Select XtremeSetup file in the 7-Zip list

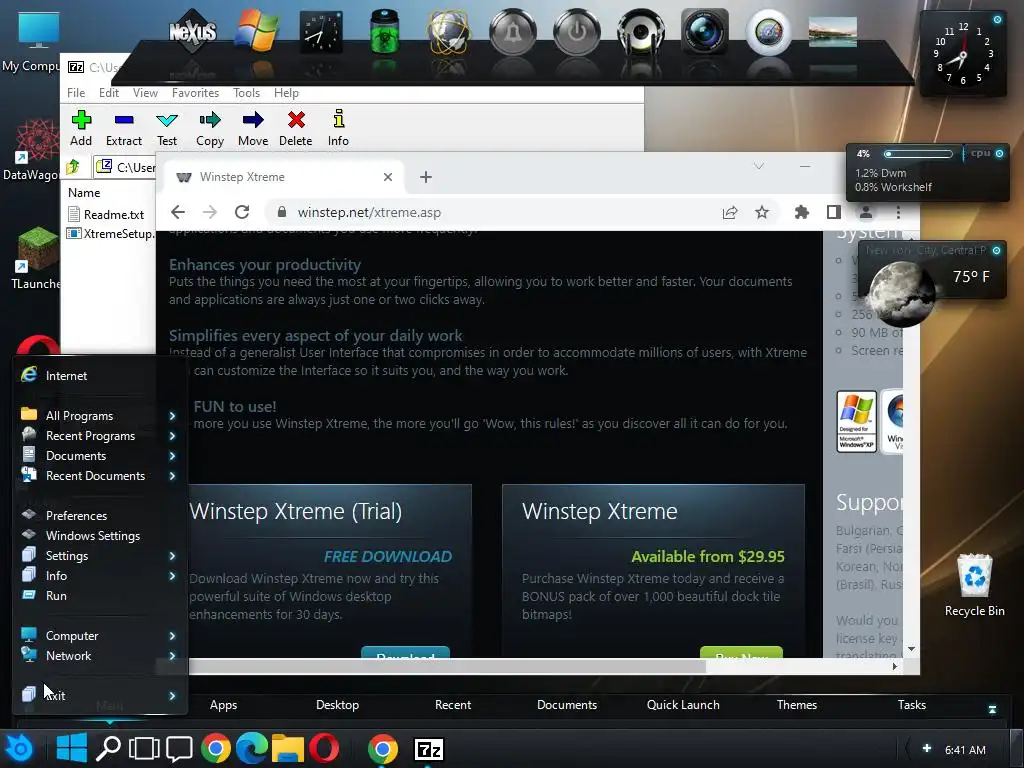coord(111,233)
